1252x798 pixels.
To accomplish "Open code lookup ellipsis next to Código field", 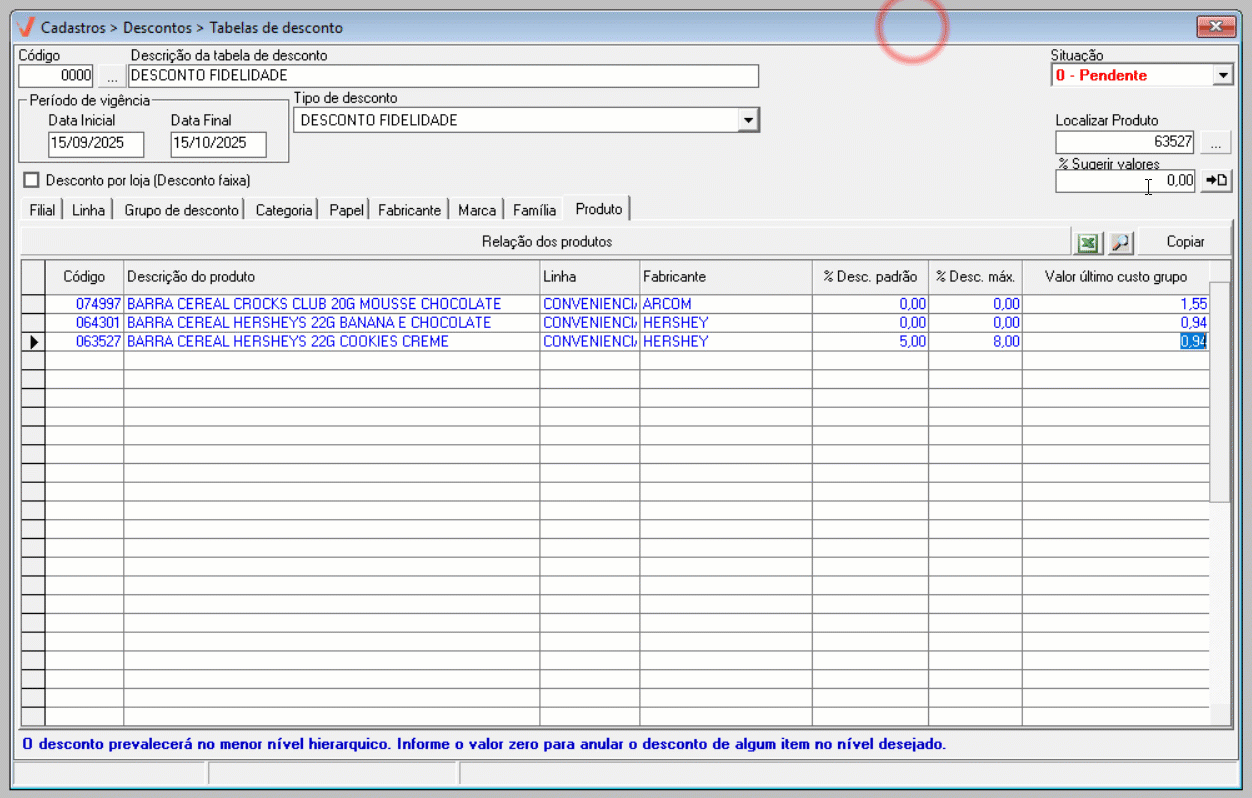I will 112,76.
